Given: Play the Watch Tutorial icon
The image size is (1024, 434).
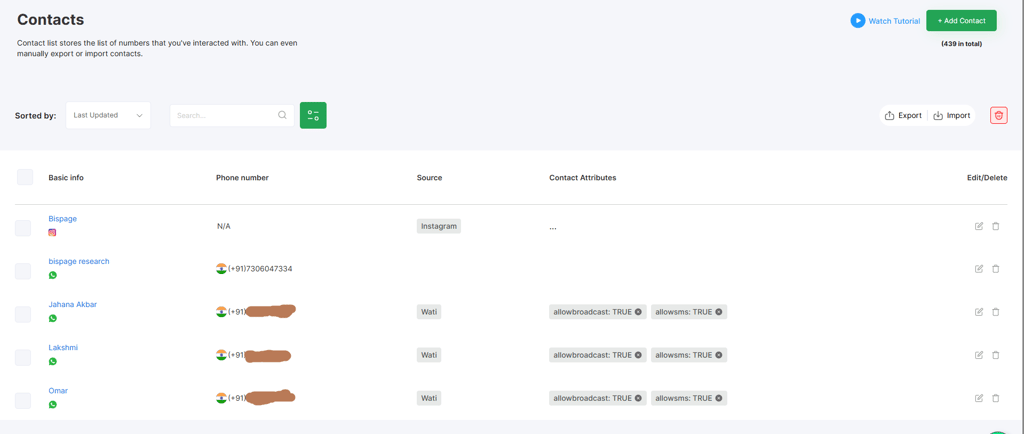Looking at the screenshot, I should click(857, 21).
